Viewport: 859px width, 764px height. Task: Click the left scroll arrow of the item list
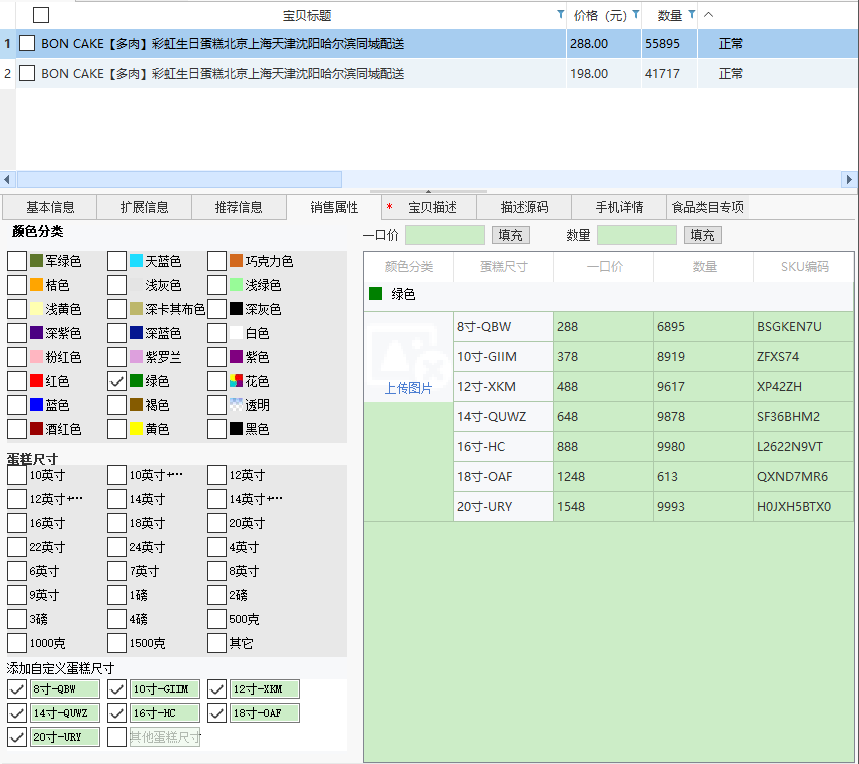[x=8, y=180]
